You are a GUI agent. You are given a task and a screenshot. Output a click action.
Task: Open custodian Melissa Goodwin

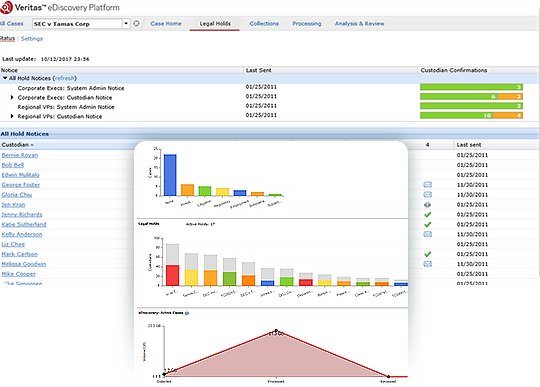pyautogui.click(x=24, y=264)
